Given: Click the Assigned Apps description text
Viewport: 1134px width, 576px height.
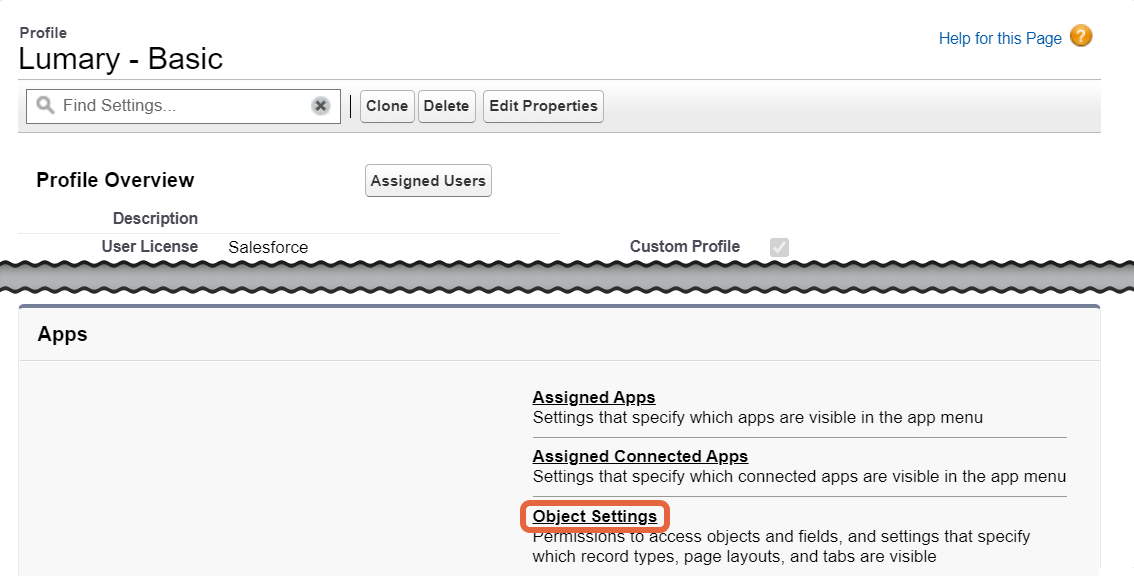Looking at the screenshot, I should click(758, 418).
